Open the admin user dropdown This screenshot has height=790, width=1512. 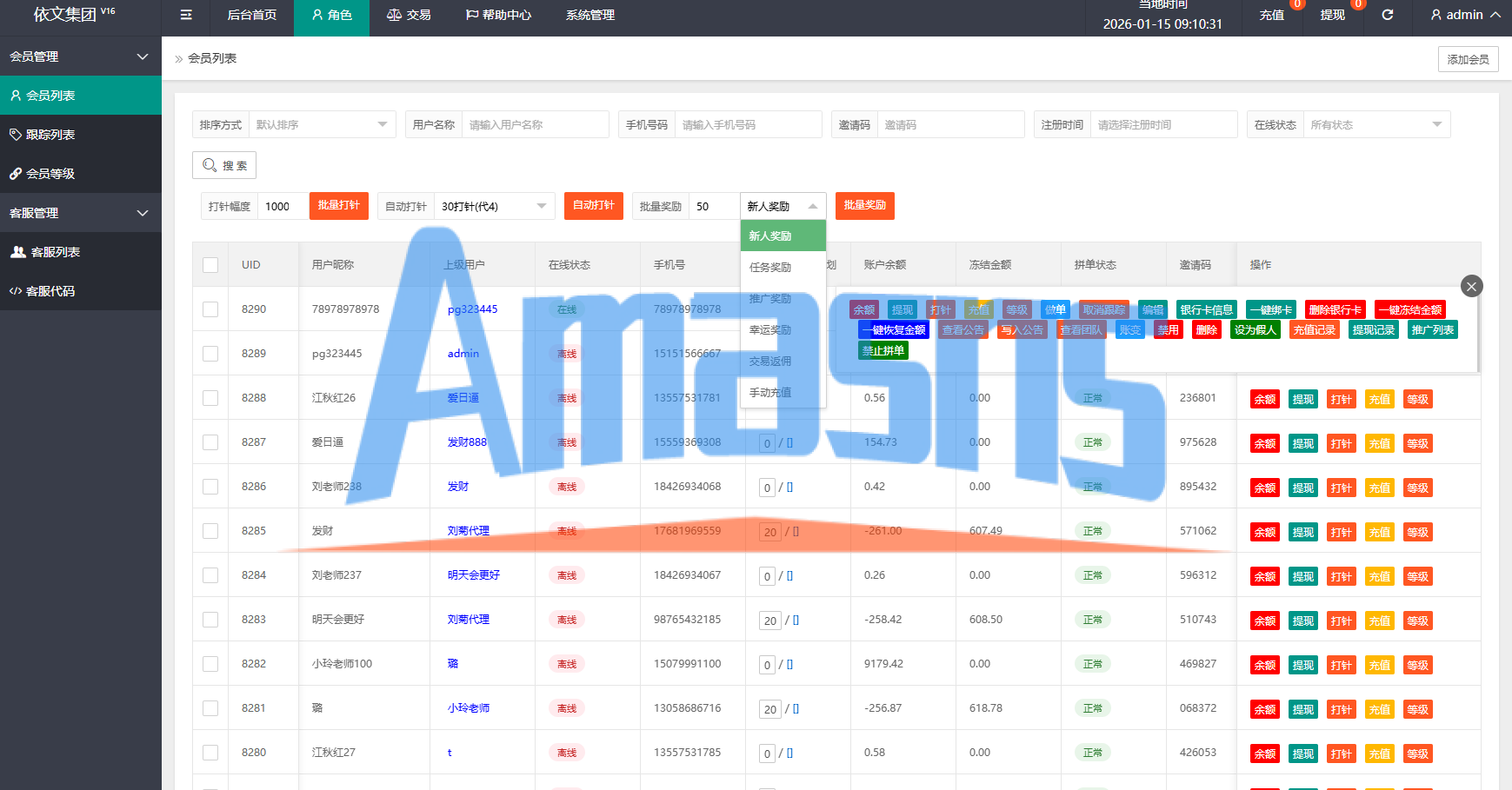click(1466, 15)
